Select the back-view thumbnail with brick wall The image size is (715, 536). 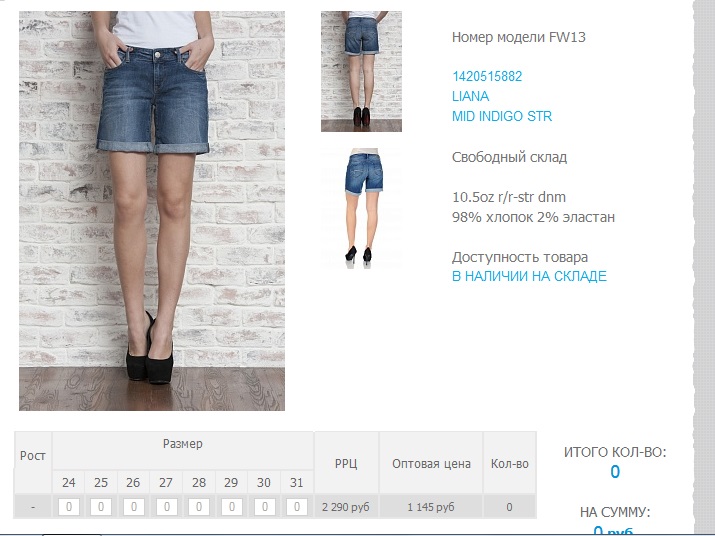click(x=361, y=72)
